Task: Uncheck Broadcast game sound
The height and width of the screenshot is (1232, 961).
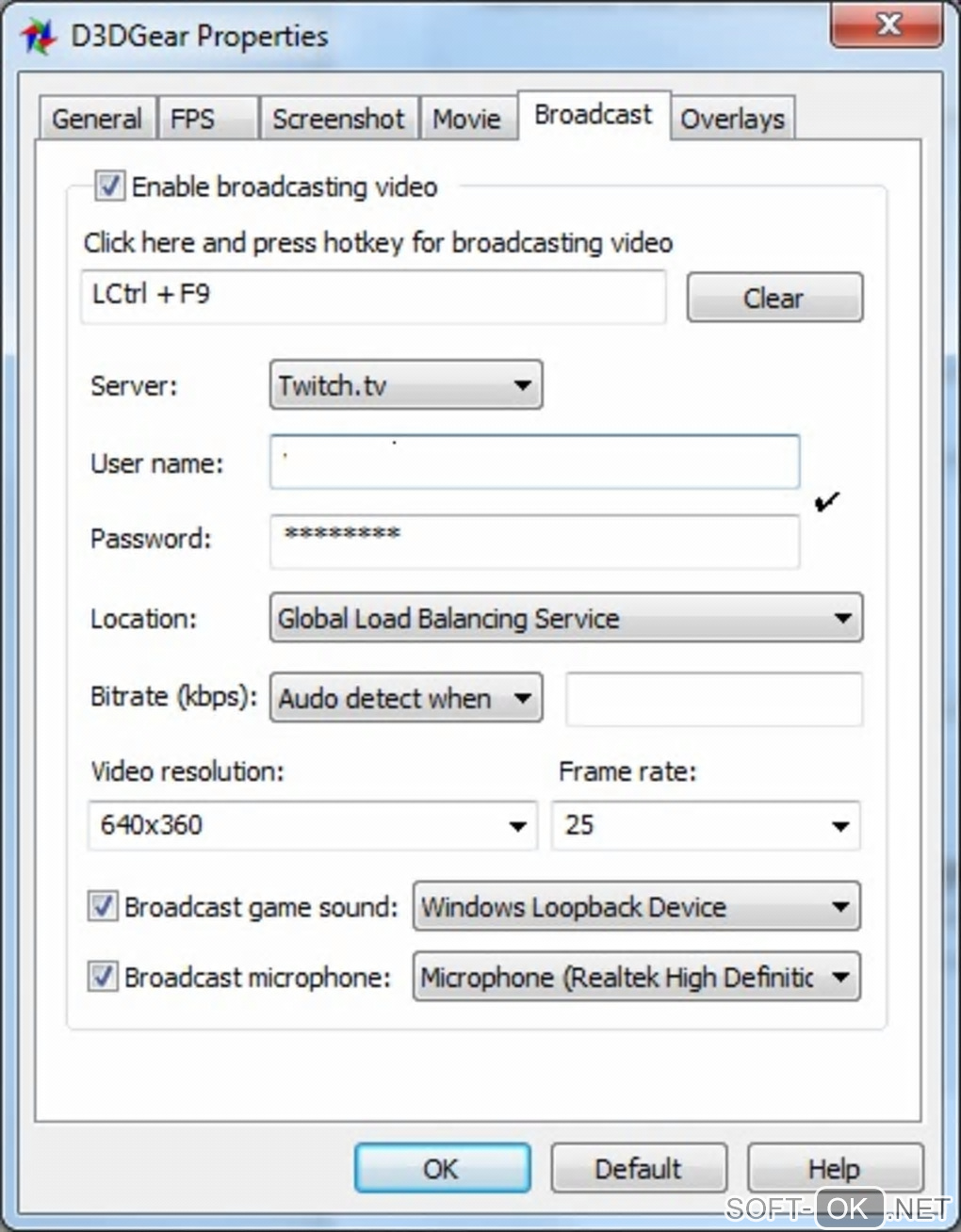Action: [x=103, y=906]
